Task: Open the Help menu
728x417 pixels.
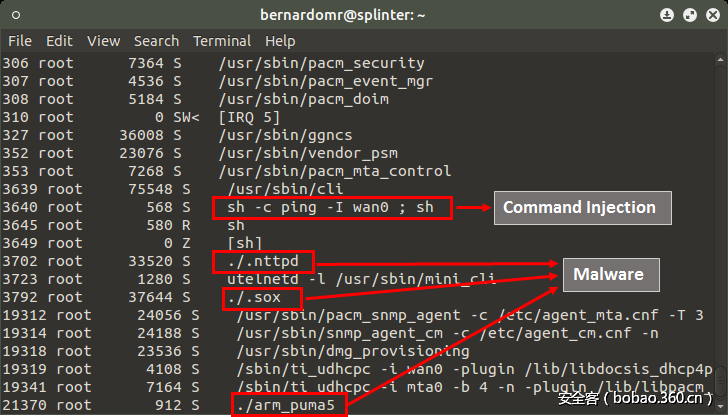Action: (280, 41)
